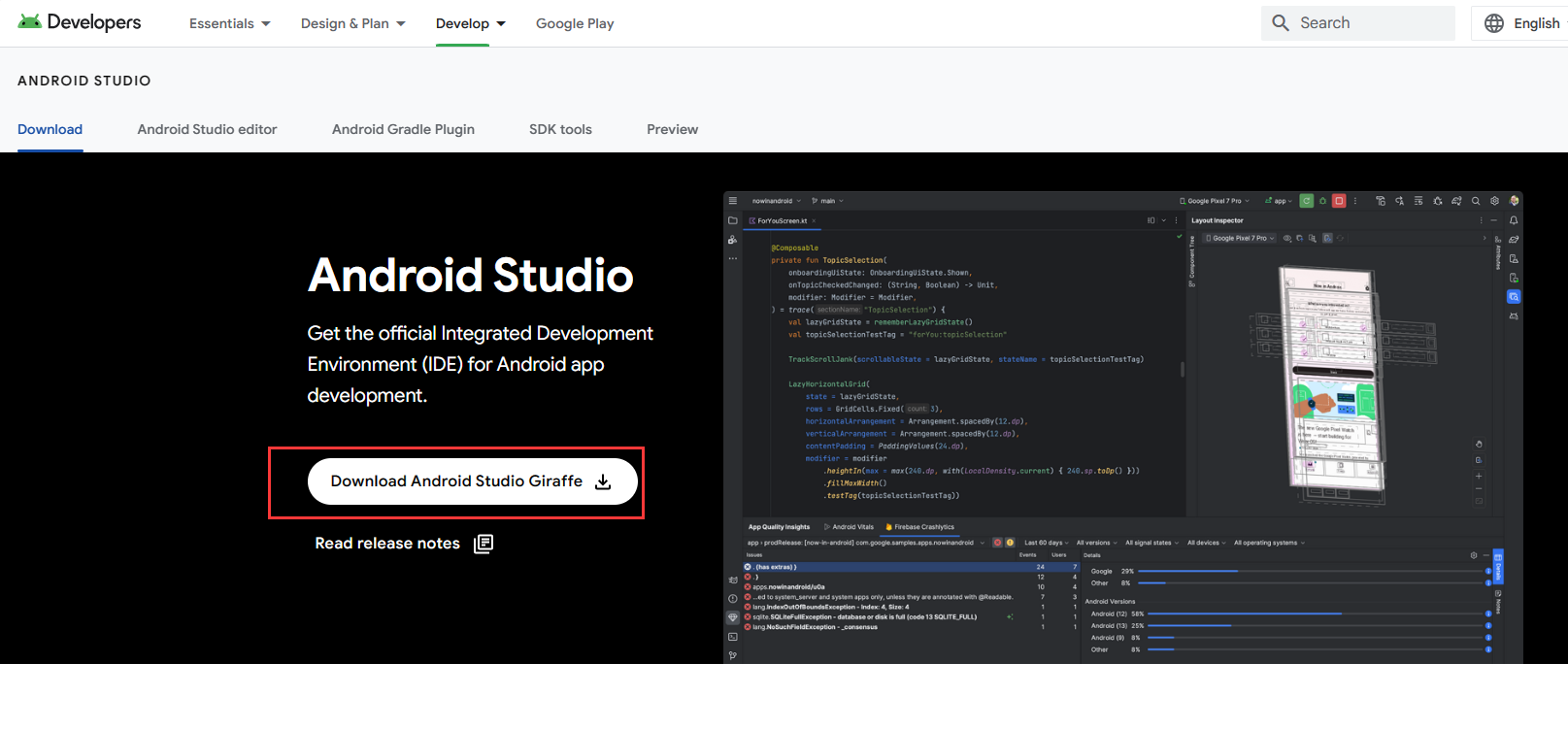Viewport: 1568px width, 729px height.
Task: Click Download Android Studio Giraffe button
Action: click(473, 481)
